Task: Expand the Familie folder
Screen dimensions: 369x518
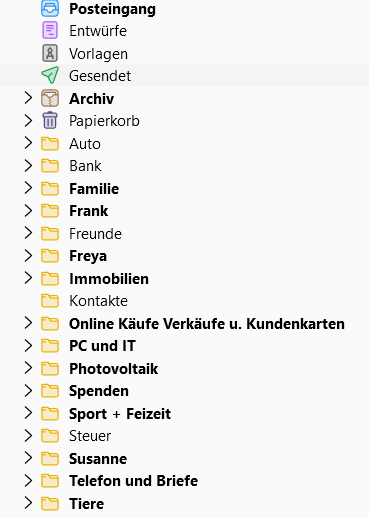Action: pos(28,188)
